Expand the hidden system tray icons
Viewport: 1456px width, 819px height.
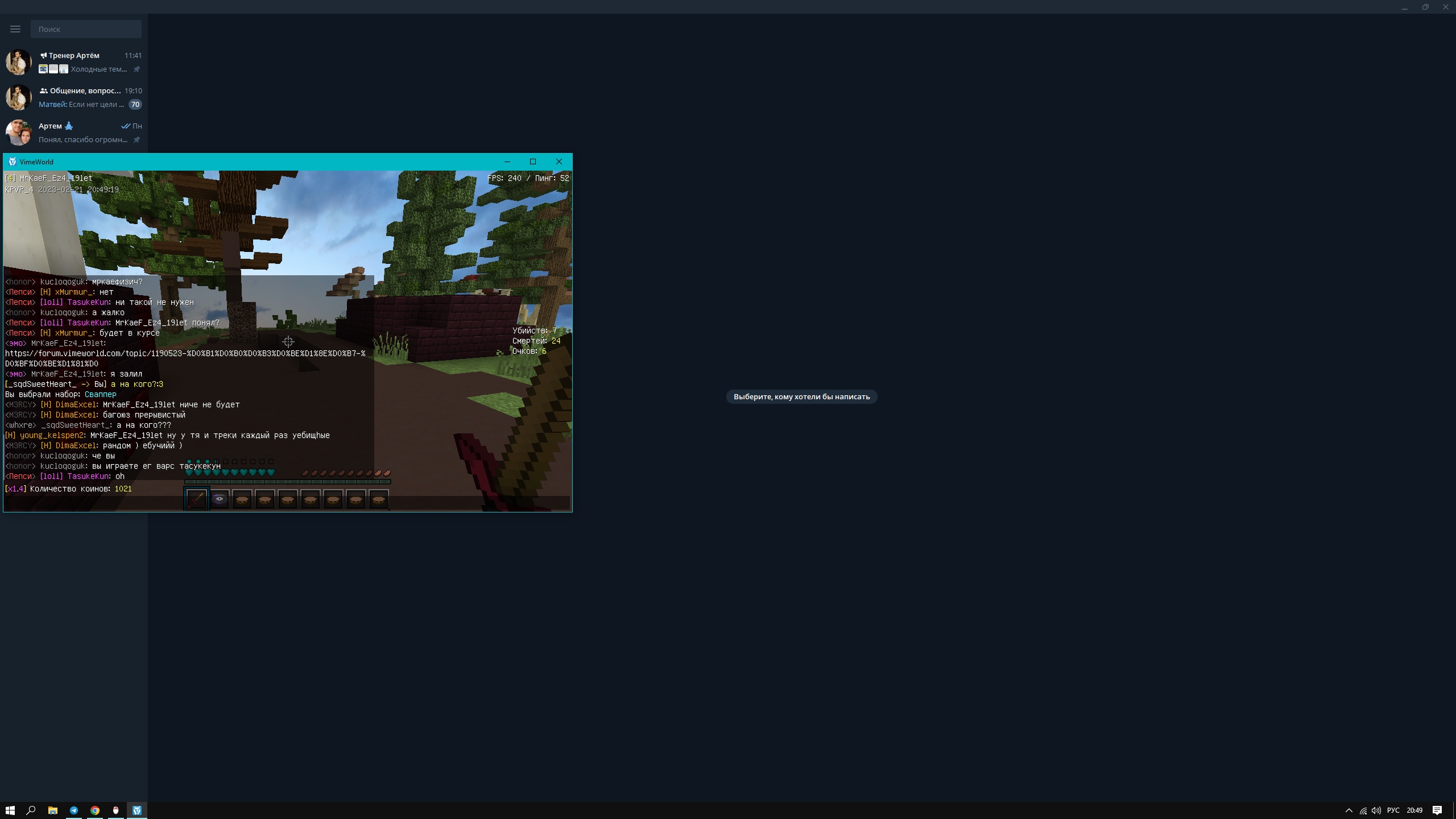click(x=1349, y=810)
